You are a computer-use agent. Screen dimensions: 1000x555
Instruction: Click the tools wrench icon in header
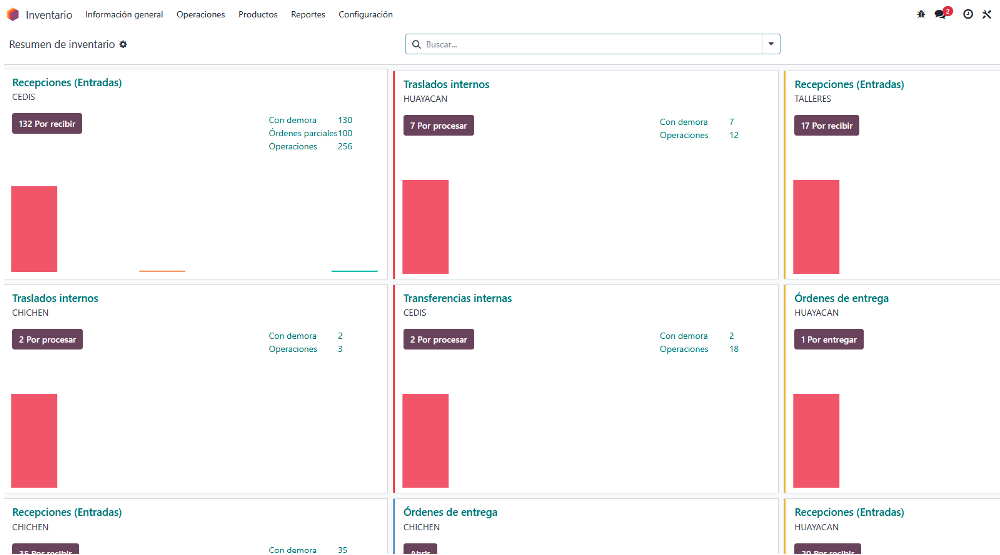987,14
